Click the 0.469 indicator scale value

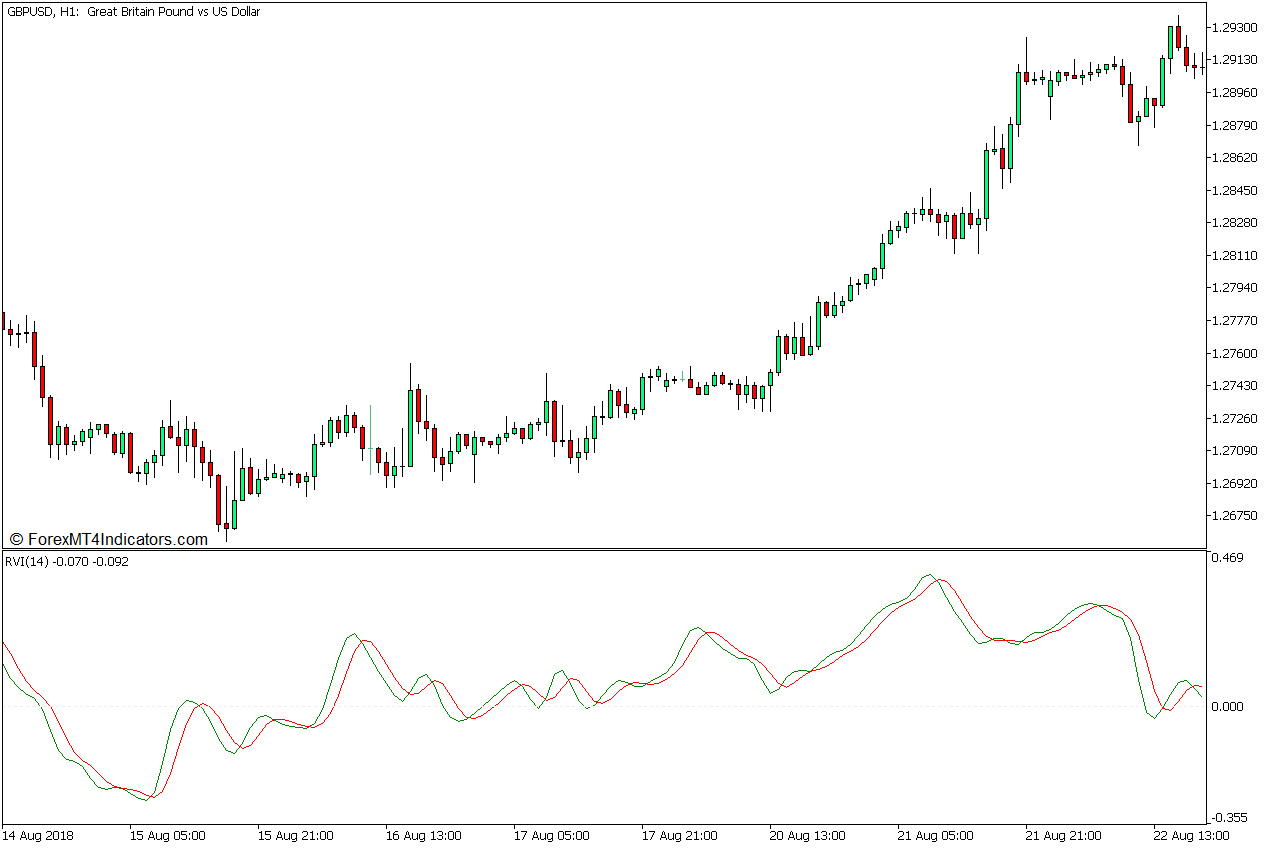[1227, 558]
